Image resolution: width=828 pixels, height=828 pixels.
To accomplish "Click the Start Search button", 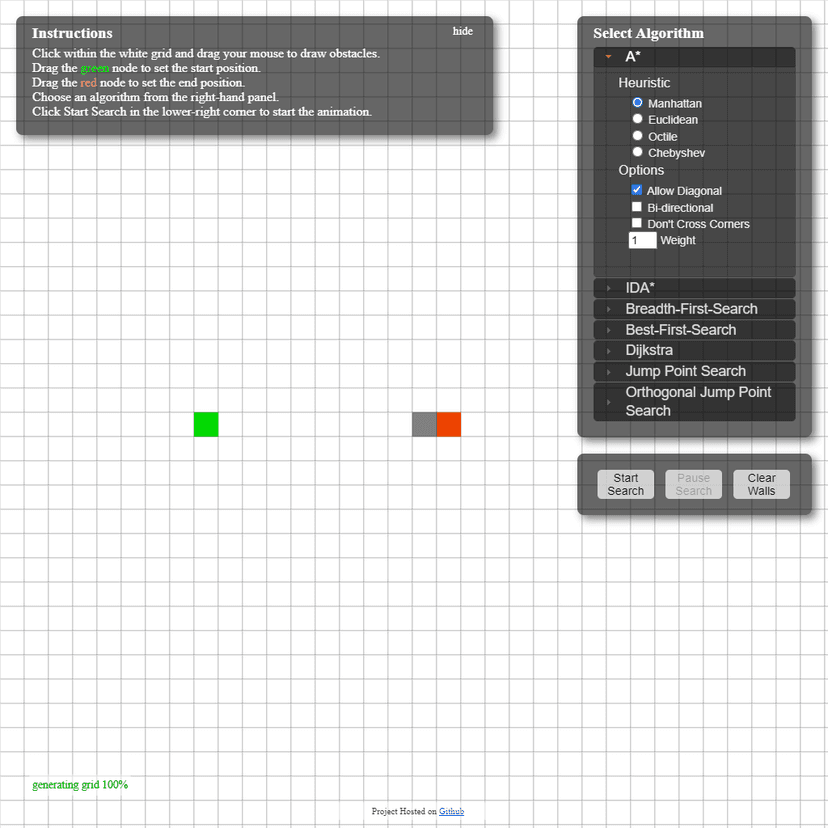I will point(625,484).
